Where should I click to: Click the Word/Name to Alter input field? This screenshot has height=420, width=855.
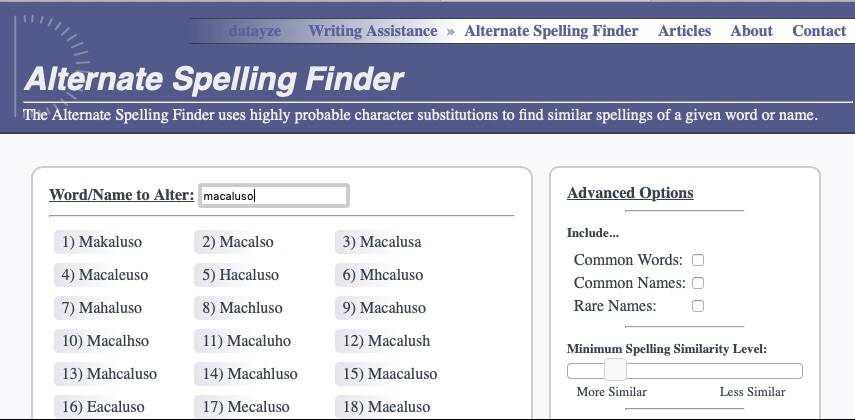[x=274, y=196]
